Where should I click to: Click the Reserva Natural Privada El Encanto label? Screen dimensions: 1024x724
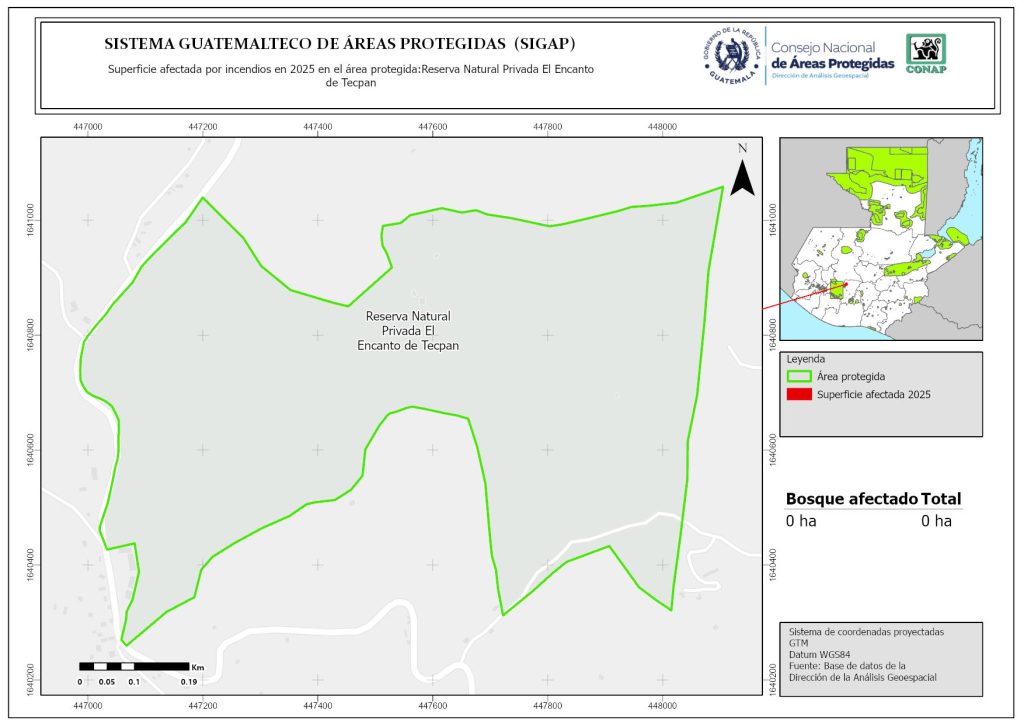(x=408, y=330)
